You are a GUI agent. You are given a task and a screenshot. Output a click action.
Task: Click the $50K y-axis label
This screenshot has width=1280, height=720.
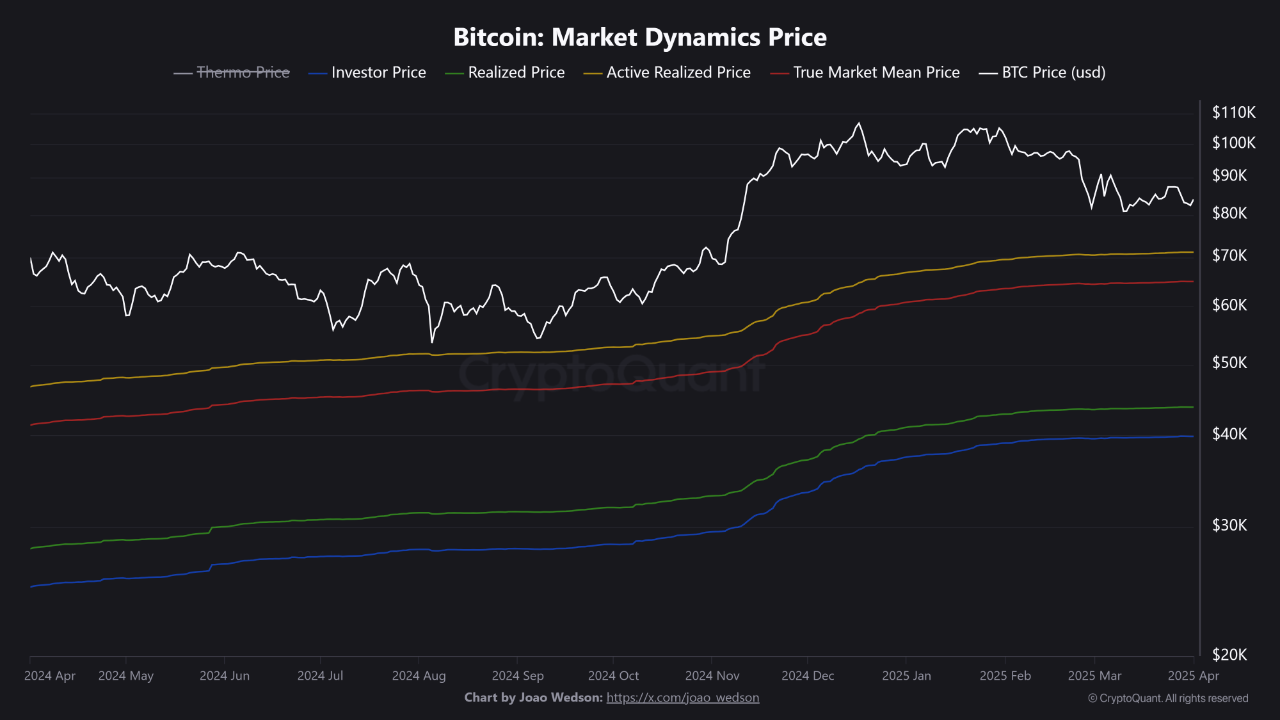[1230, 363]
